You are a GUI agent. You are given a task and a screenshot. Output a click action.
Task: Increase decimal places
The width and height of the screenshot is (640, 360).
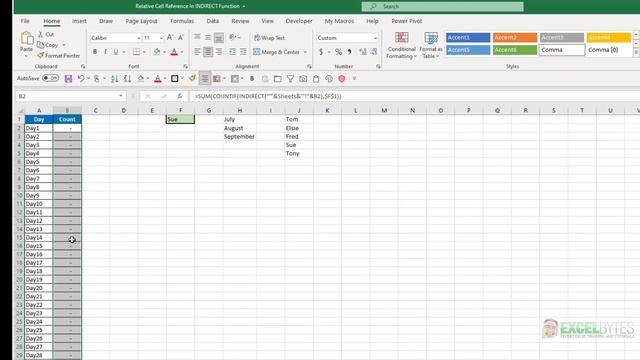[x=362, y=52]
